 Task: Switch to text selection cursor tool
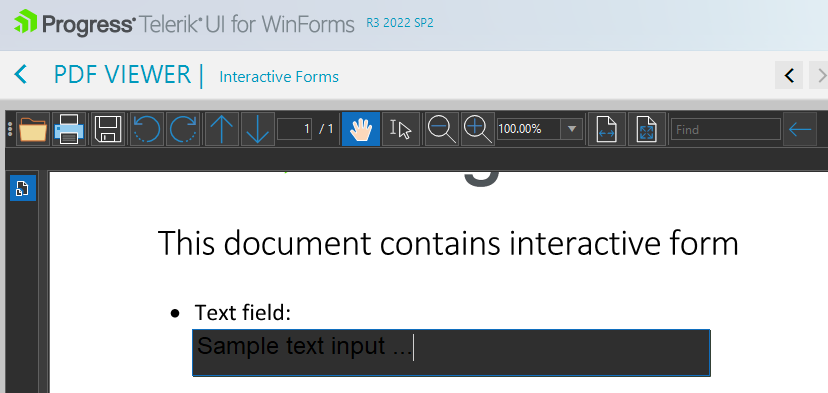coord(401,129)
